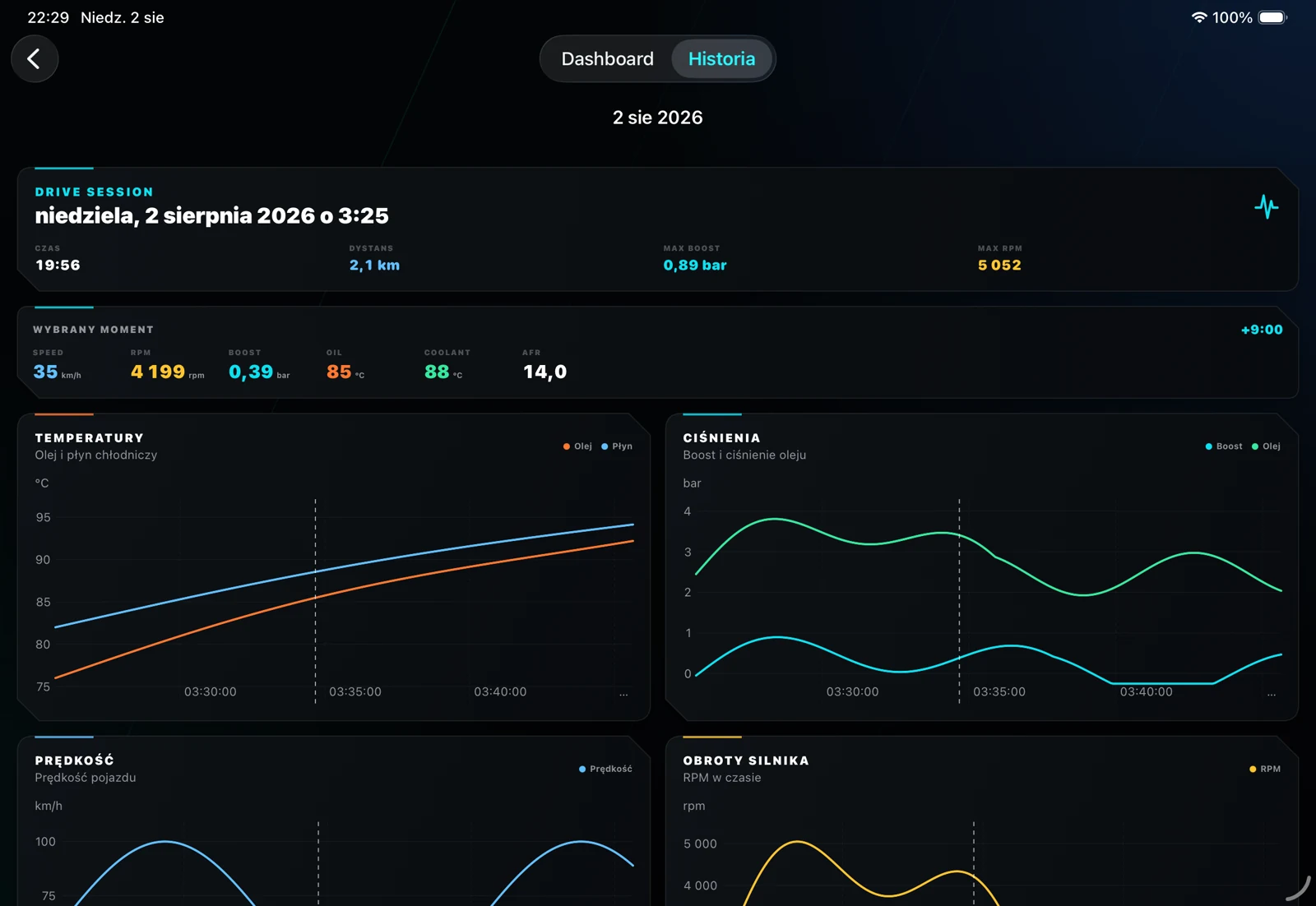Tap the RPM reading 4 199
Screen dimensions: 1316x906
[x=167, y=372]
